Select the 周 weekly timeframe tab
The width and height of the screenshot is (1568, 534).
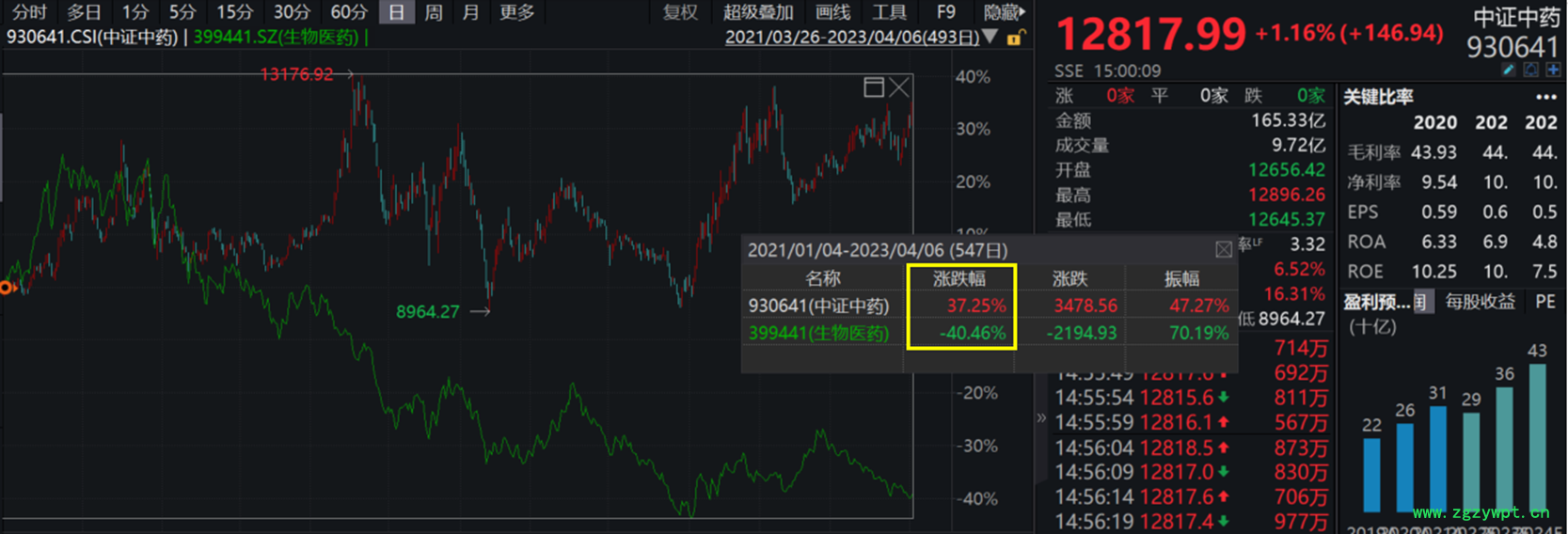tap(433, 12)
